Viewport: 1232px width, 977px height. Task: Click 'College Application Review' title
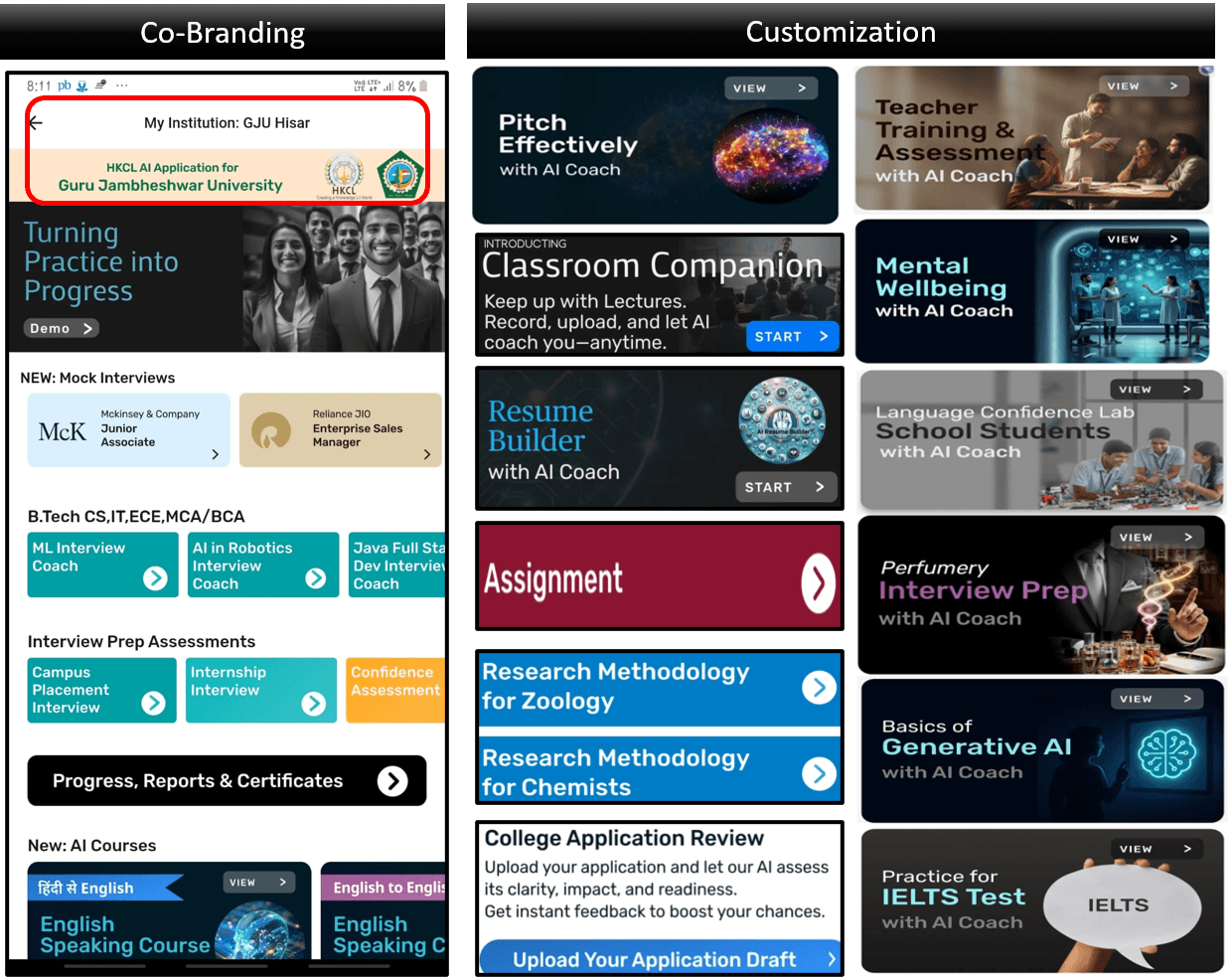(624, 838)
